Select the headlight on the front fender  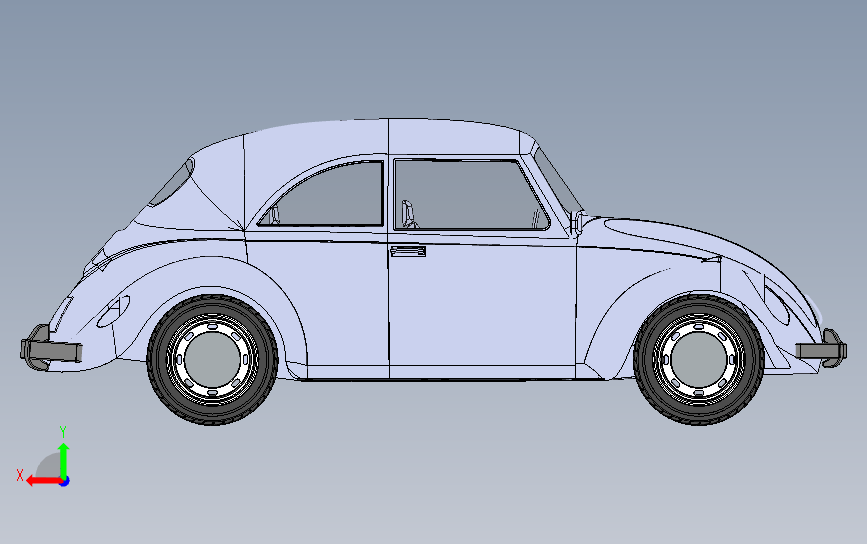pos(777,303)
